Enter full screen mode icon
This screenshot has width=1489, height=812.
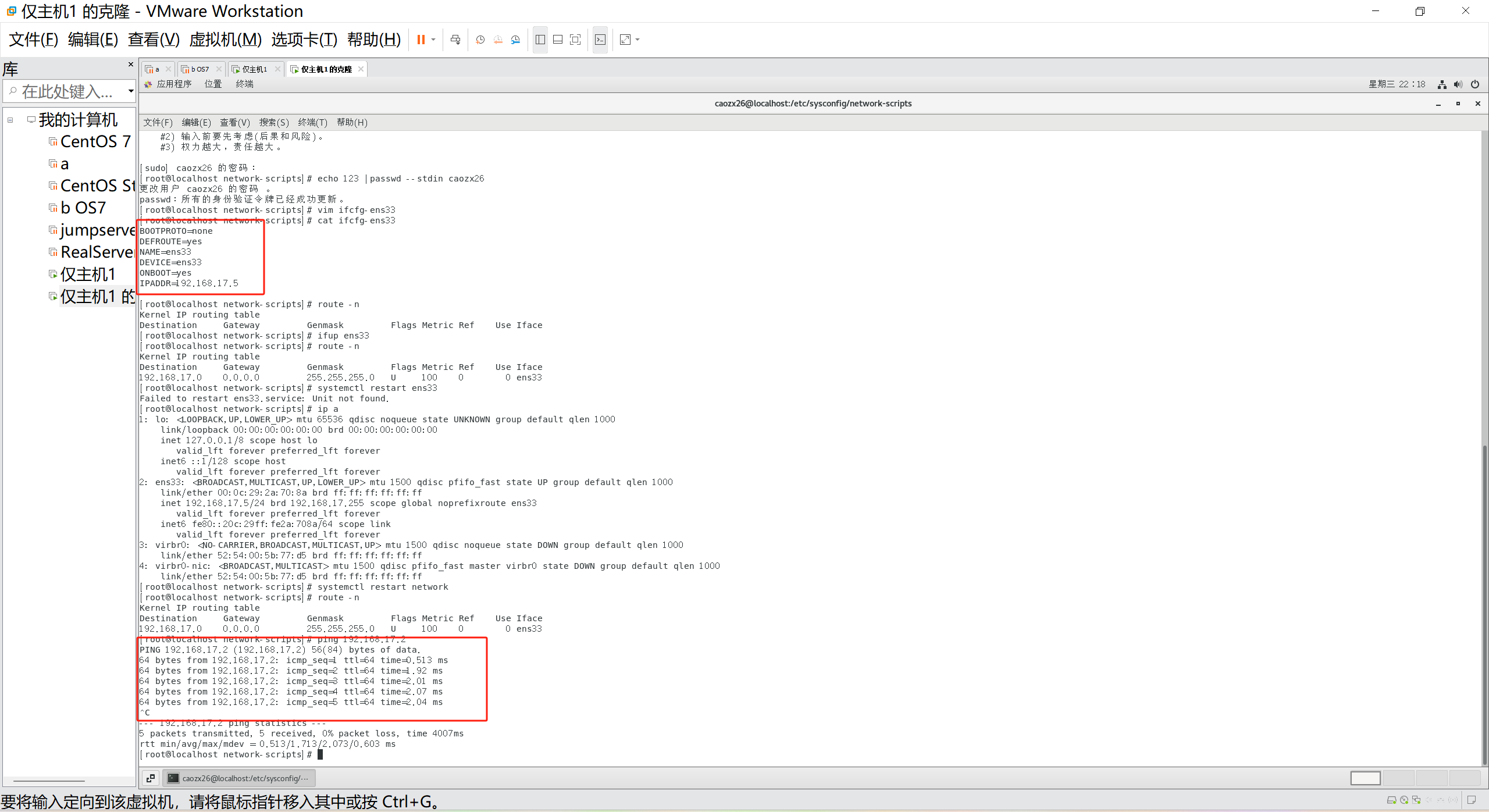pos(575,40)
